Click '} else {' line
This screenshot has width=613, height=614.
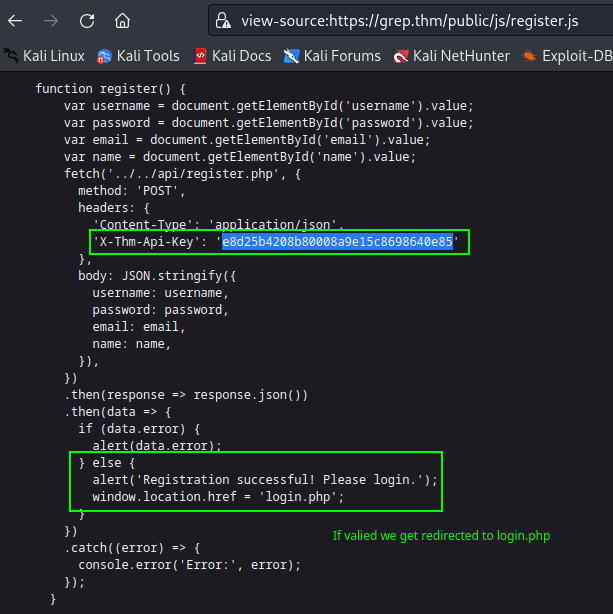(x=107, y=463)
